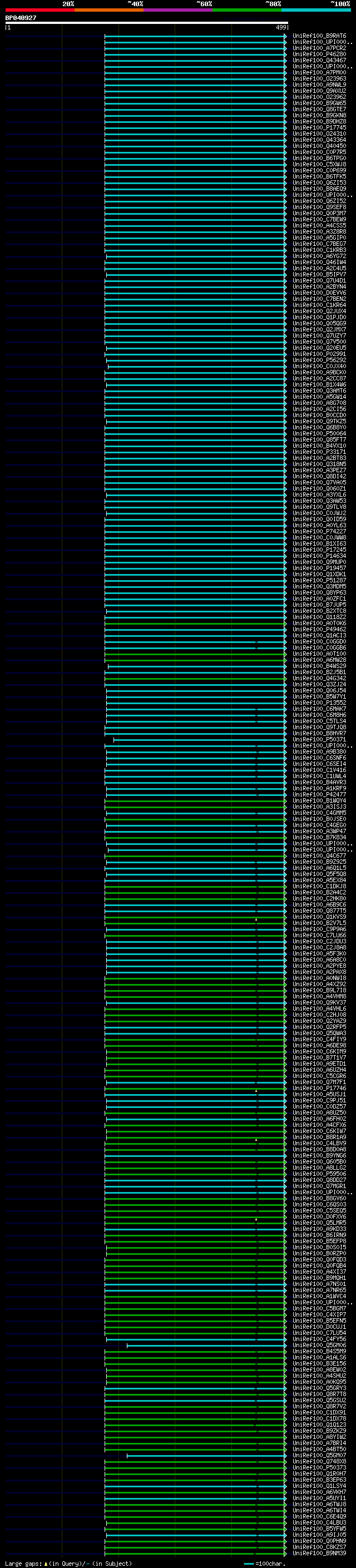Viewport: 356px width, 1568px height.
Task: Open hit UniRef100_B4WS29
Action: pos(319,666)
